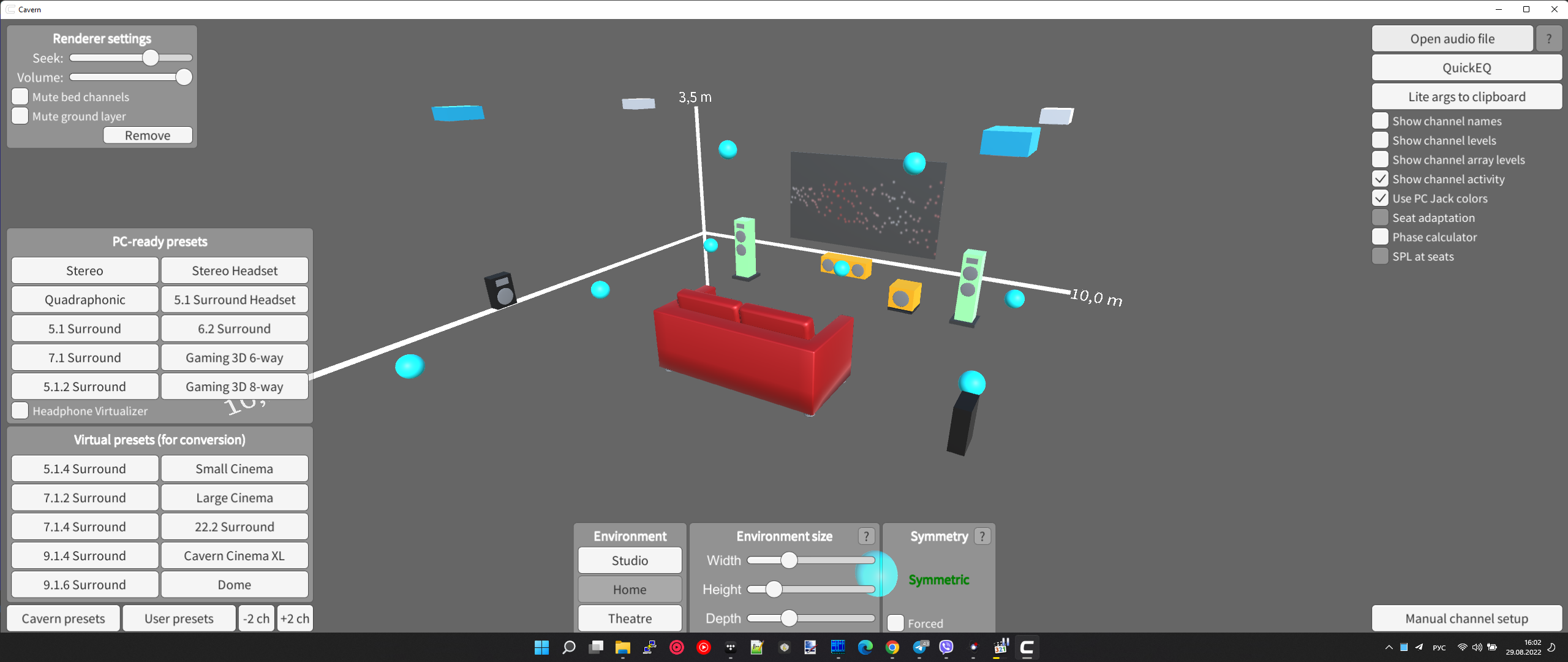Enable the Headphone Virtualizer checkbox
This screenshot has height=662, width=1568.
pyautogui.click(x=20, y=411)
